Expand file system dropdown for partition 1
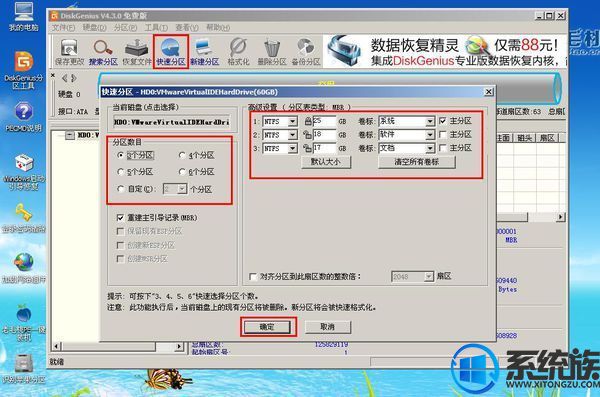 pos(292,122)
